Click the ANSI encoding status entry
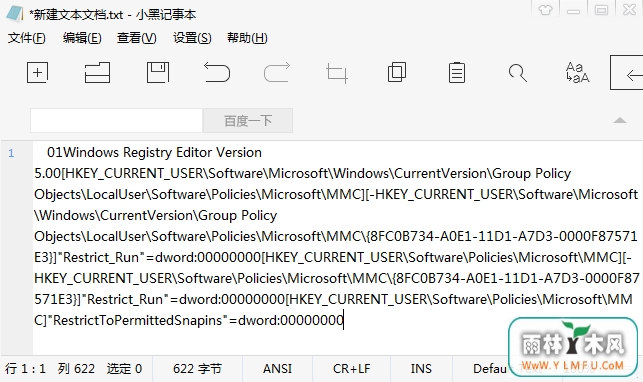 point(277,368)
